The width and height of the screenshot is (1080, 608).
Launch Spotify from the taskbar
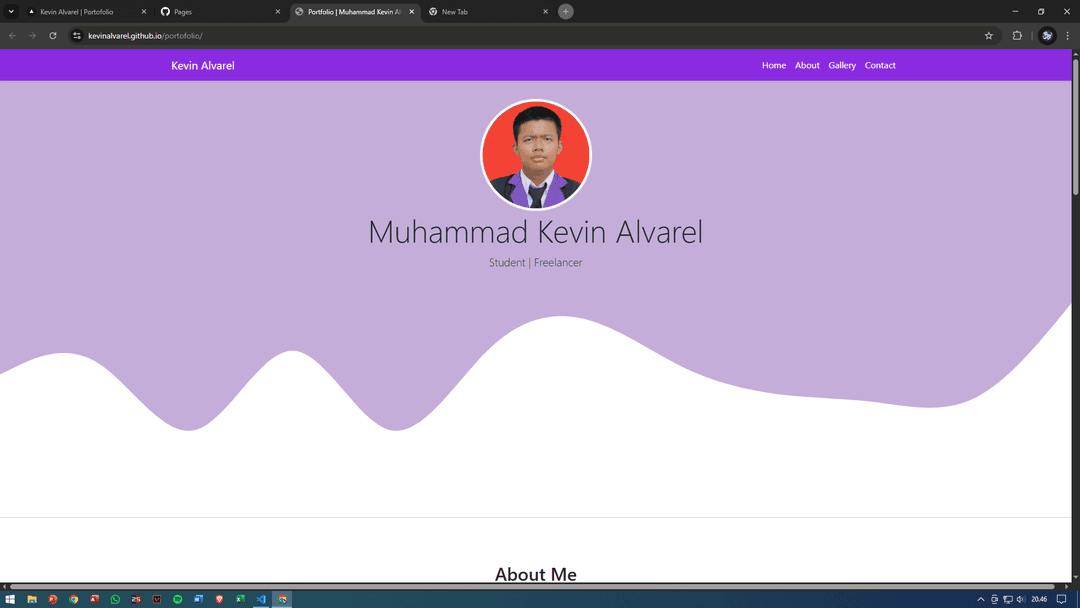[x=178, y=600]
